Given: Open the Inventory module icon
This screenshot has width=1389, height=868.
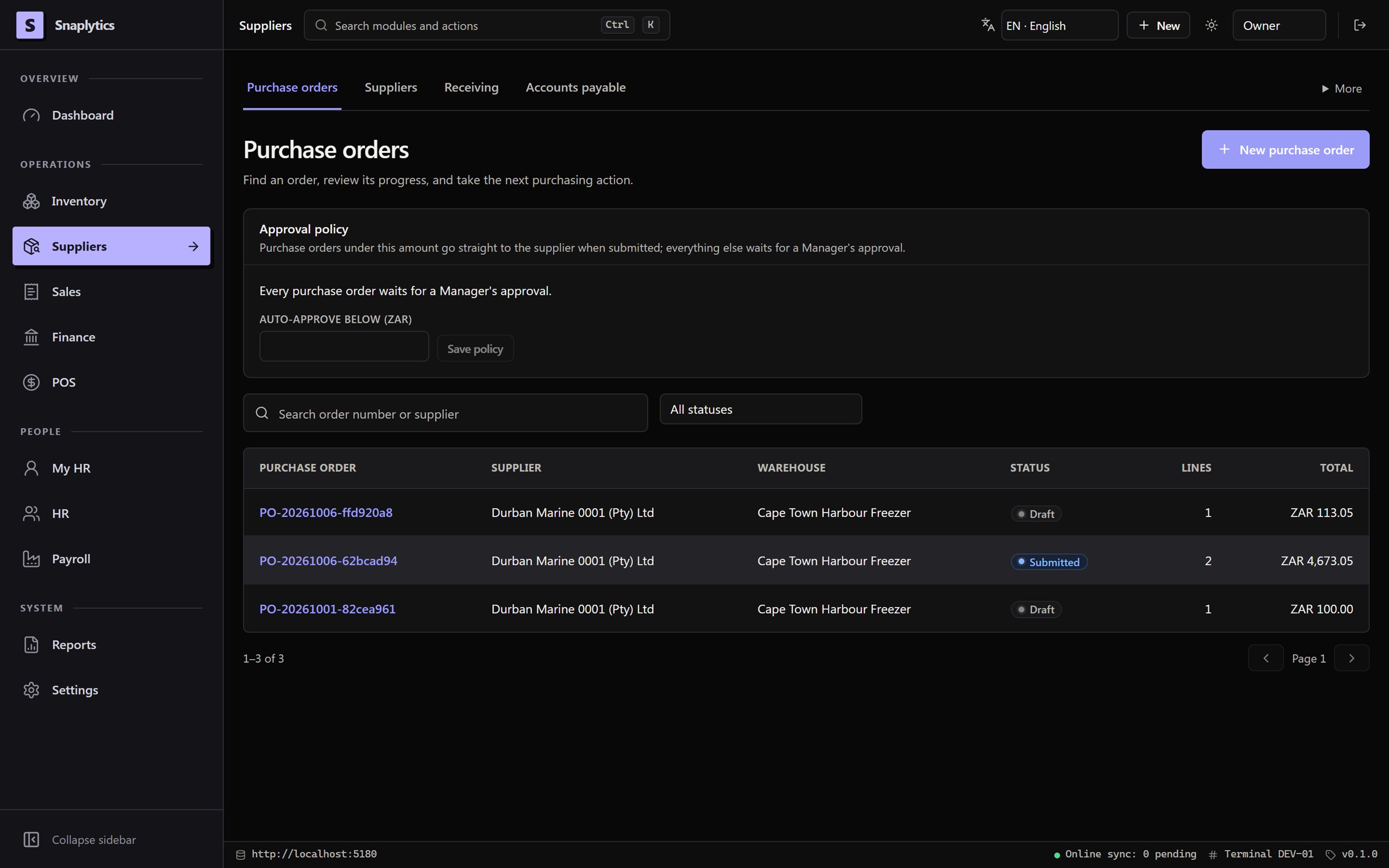Looking at the screenshot, I should coord(31,201).
